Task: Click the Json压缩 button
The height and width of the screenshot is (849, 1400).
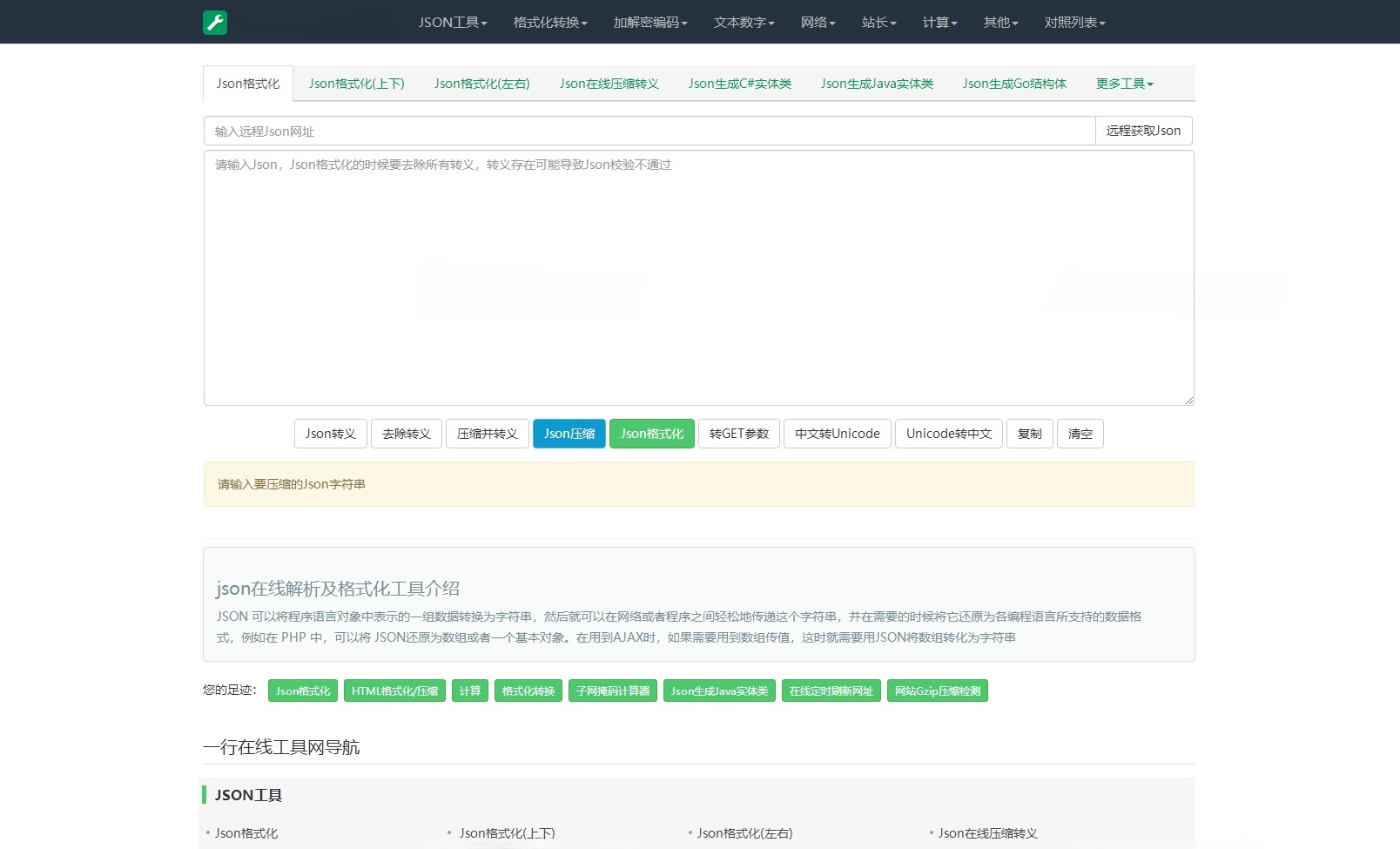Action: (569, 433)
